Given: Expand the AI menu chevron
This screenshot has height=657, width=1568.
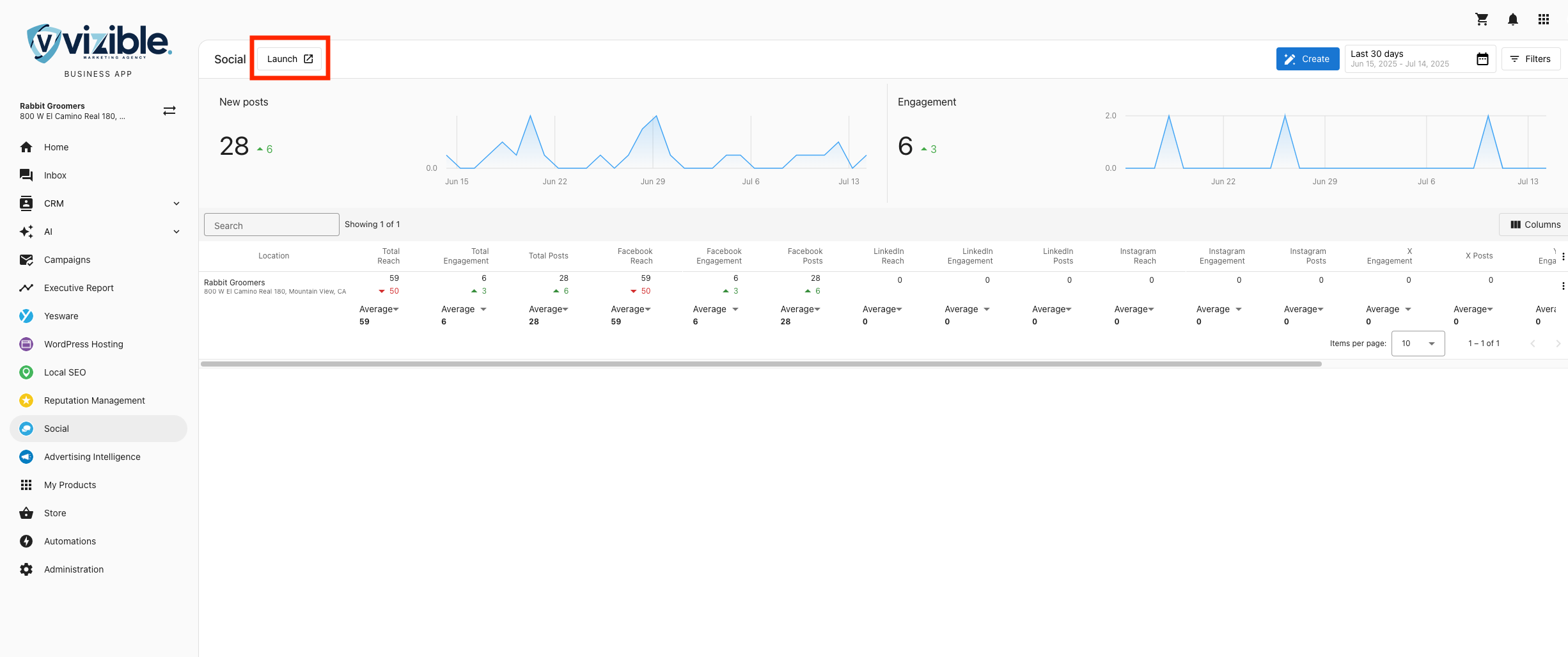Looking at the screenshot, I should (x=176, y=232).
